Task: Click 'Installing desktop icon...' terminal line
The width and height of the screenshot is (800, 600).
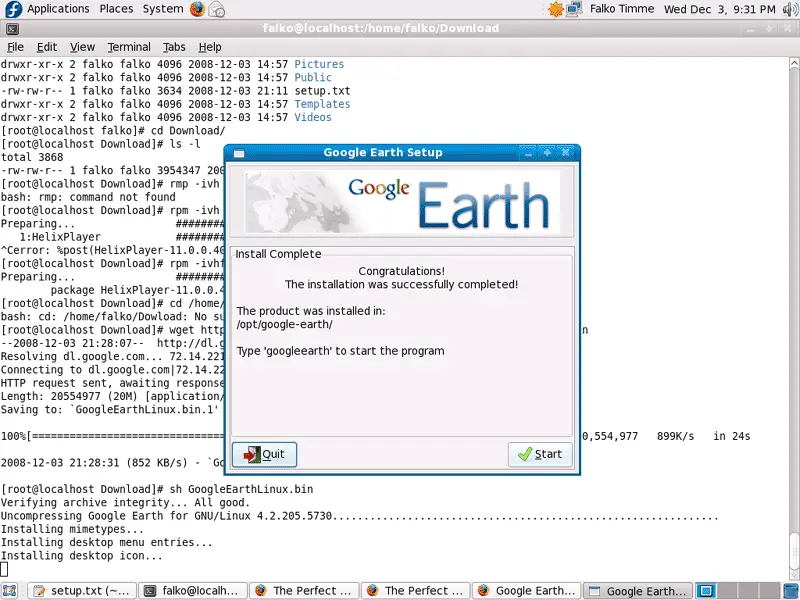Action: [82, 556]
